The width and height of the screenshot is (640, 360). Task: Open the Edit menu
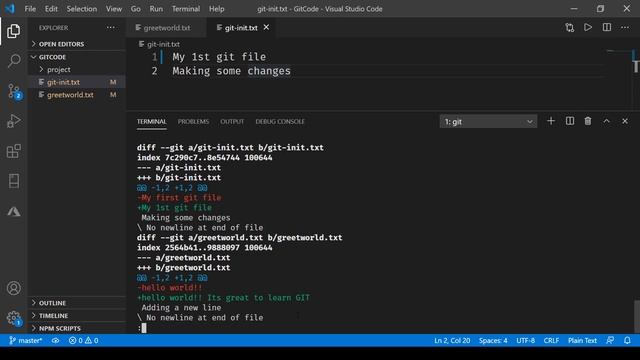pos(51,9)
